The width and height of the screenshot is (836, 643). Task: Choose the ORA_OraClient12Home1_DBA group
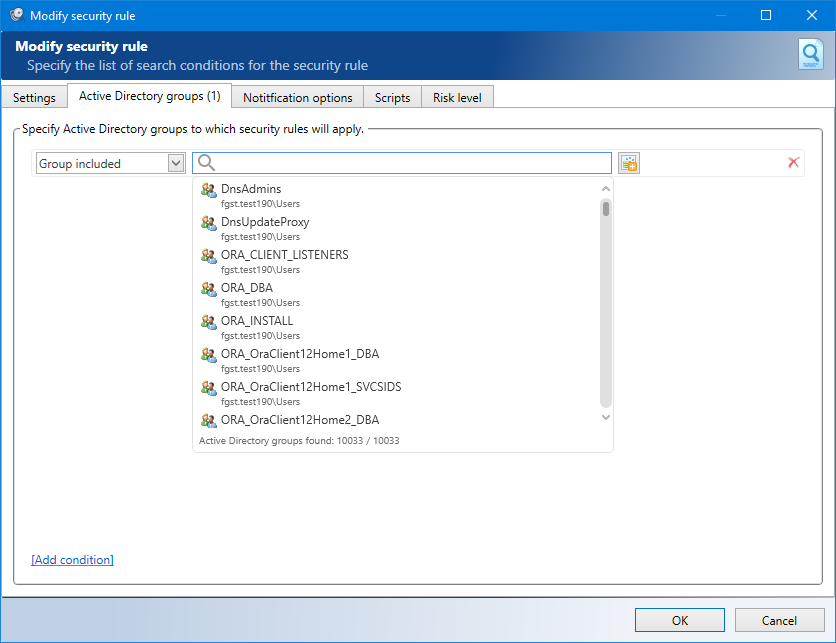tap(397, 361)
